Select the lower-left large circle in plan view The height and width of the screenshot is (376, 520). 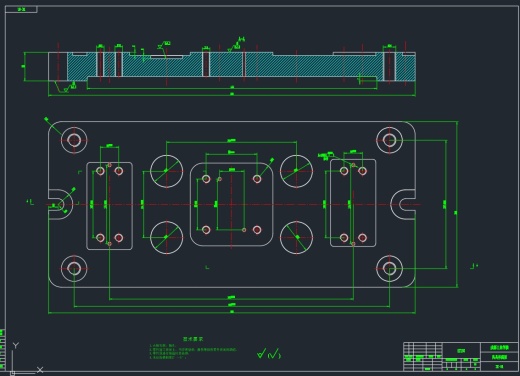(x=166, y=237)
